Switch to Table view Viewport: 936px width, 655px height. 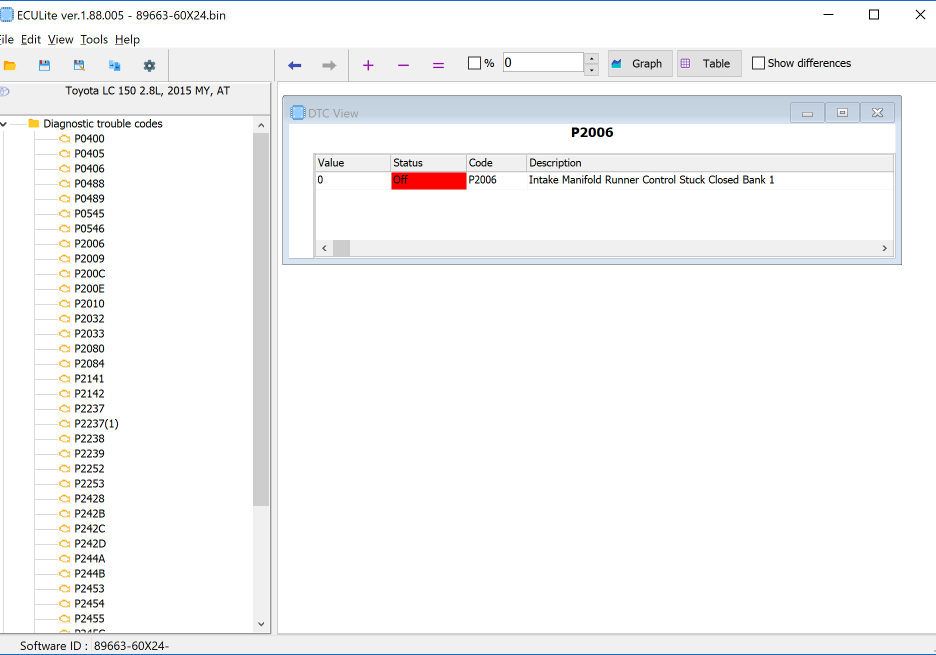(x=708, y=63)
